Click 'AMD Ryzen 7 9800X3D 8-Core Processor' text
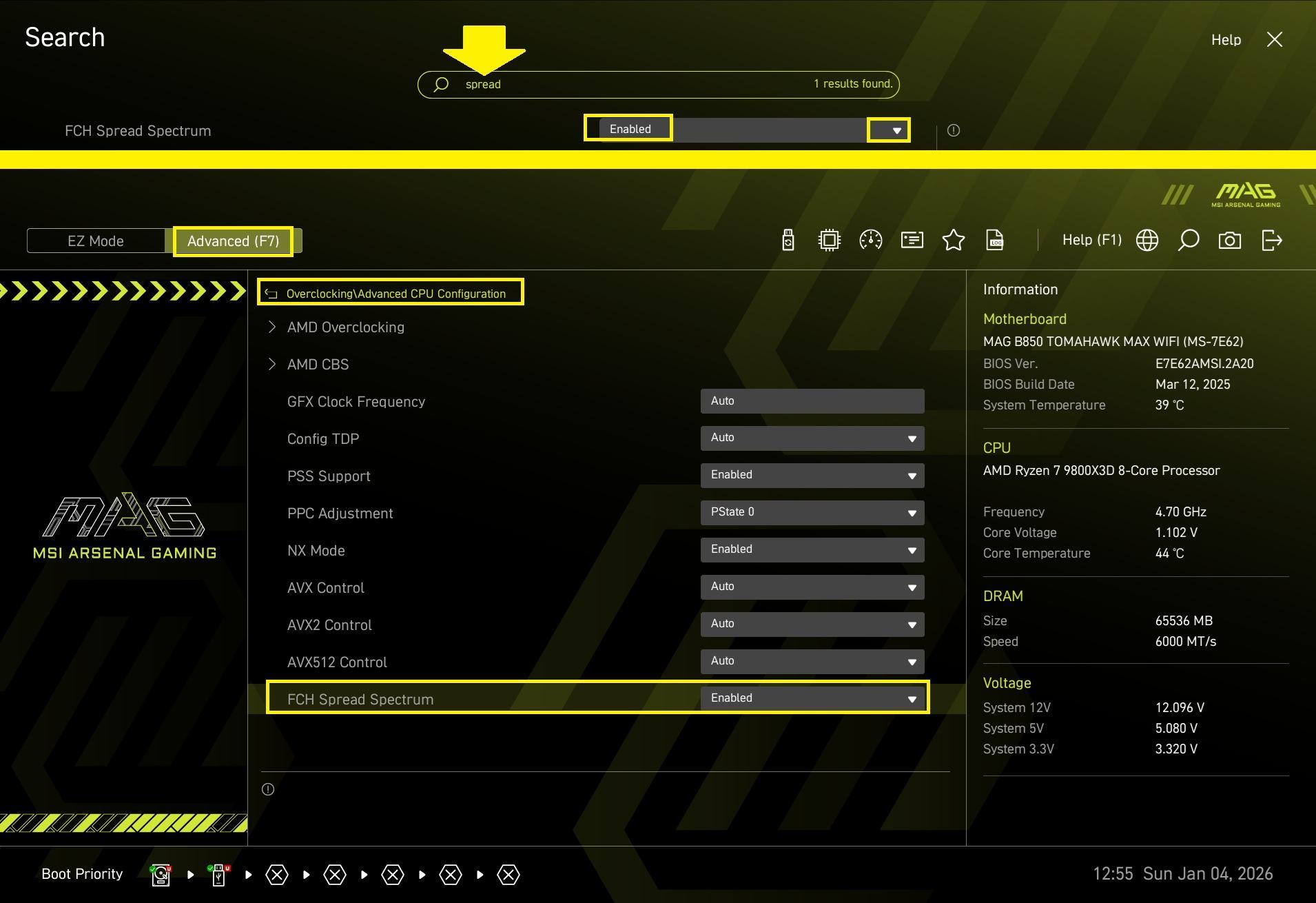The width and height of the screenshot is (1316, 903). pos(1102,471)
